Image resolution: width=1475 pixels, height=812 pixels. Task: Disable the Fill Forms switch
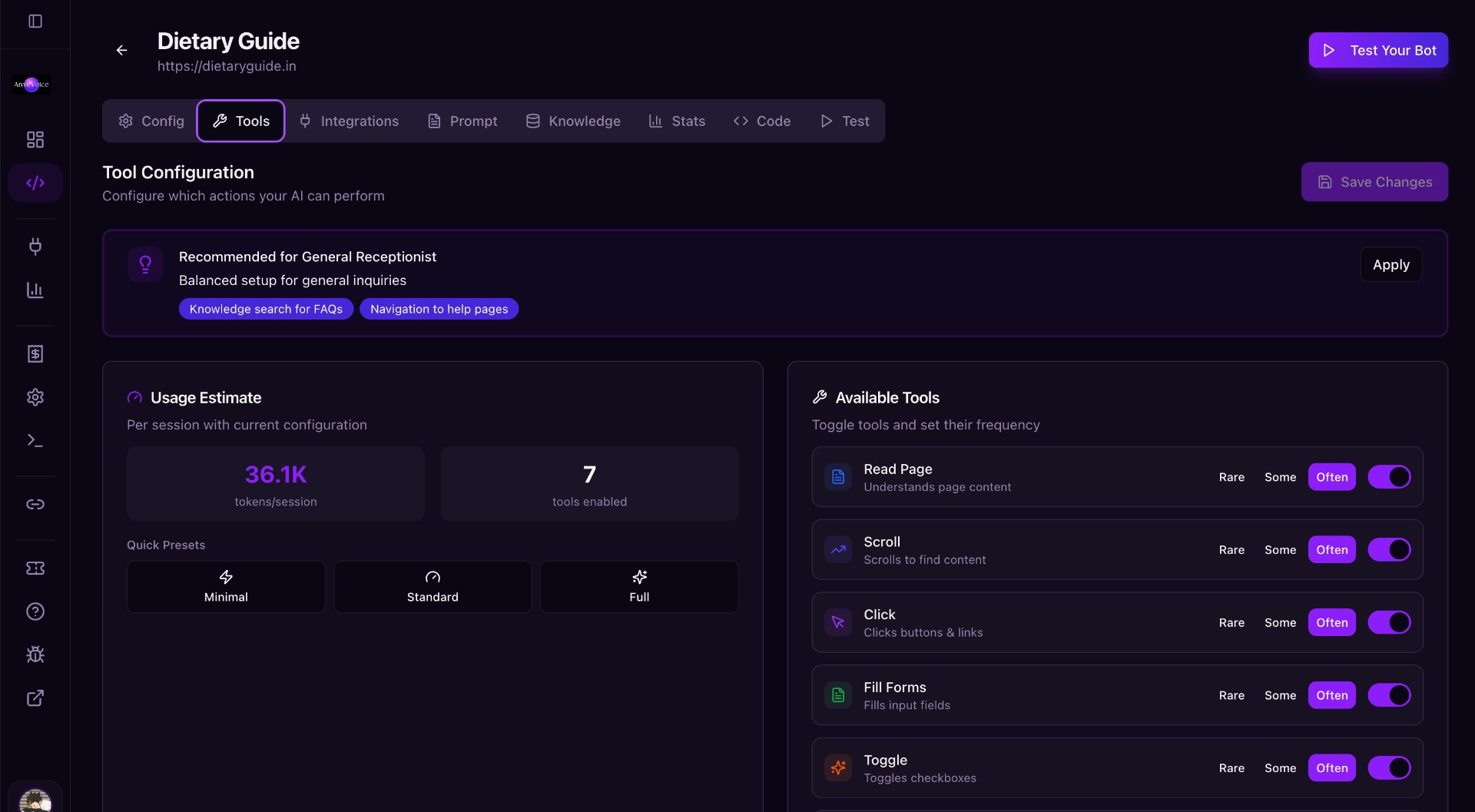[x=1389, y=695]
